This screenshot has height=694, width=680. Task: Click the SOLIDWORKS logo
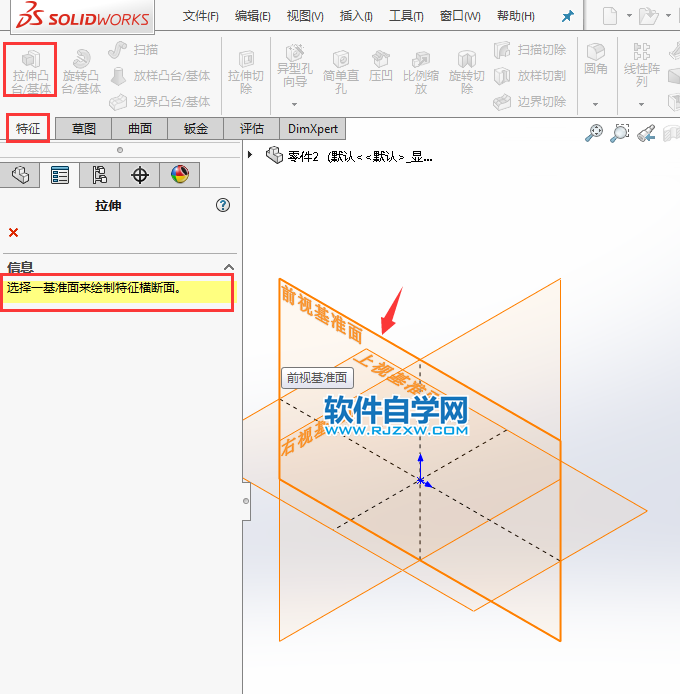pos(82,16)
